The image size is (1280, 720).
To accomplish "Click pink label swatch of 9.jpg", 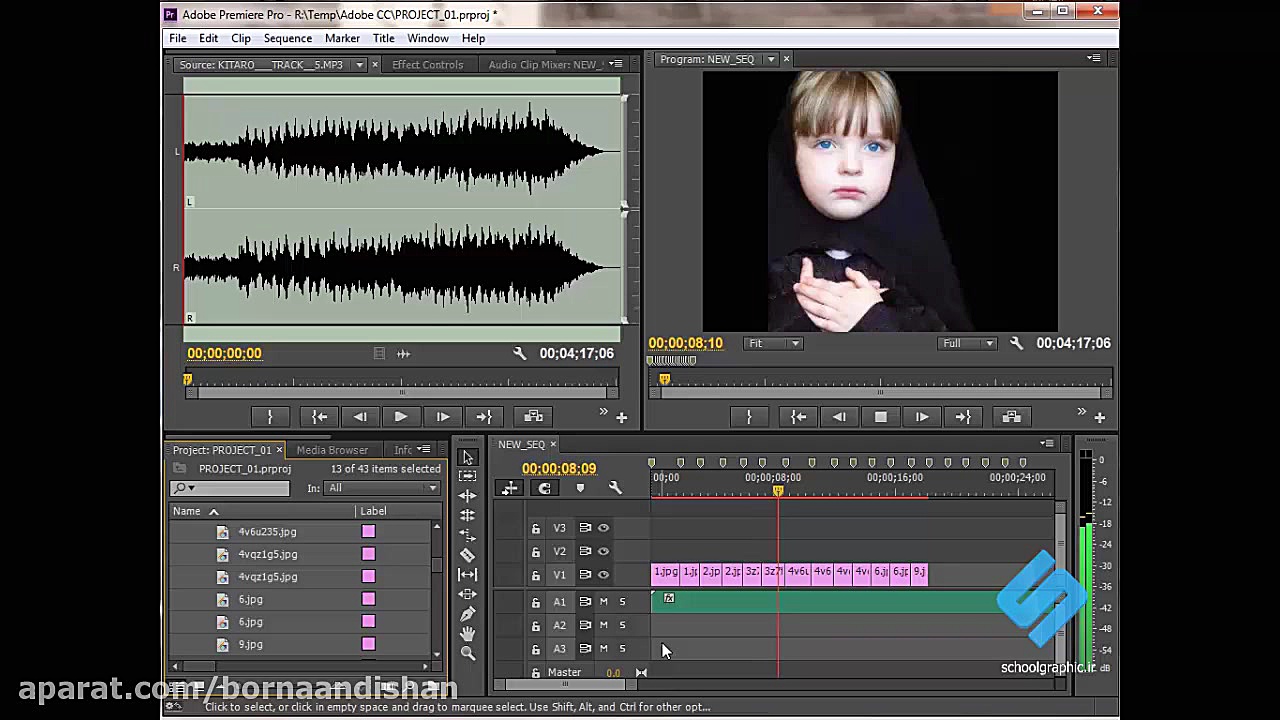I will 369,645.
